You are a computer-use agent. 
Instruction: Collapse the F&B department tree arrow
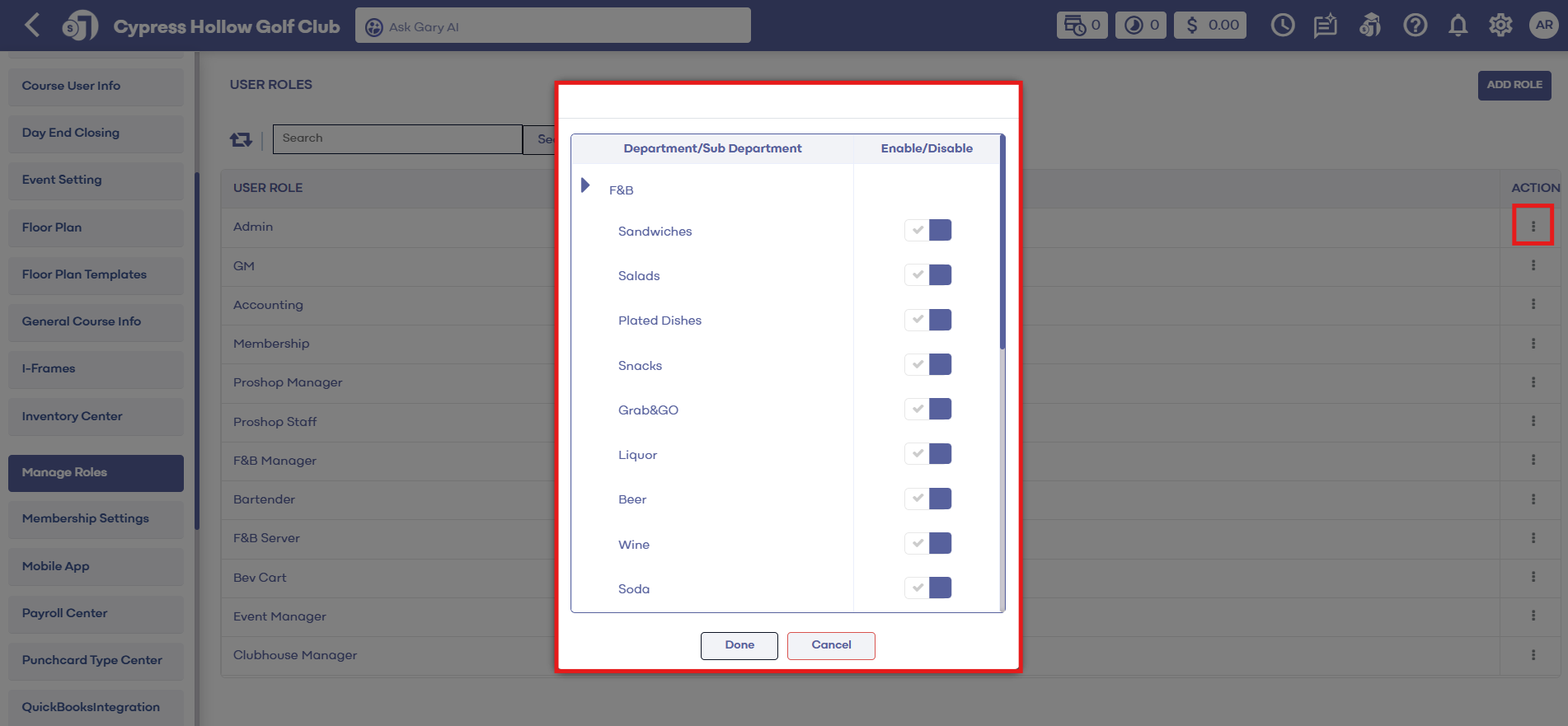pyautogui.click(x=585, y=185)
